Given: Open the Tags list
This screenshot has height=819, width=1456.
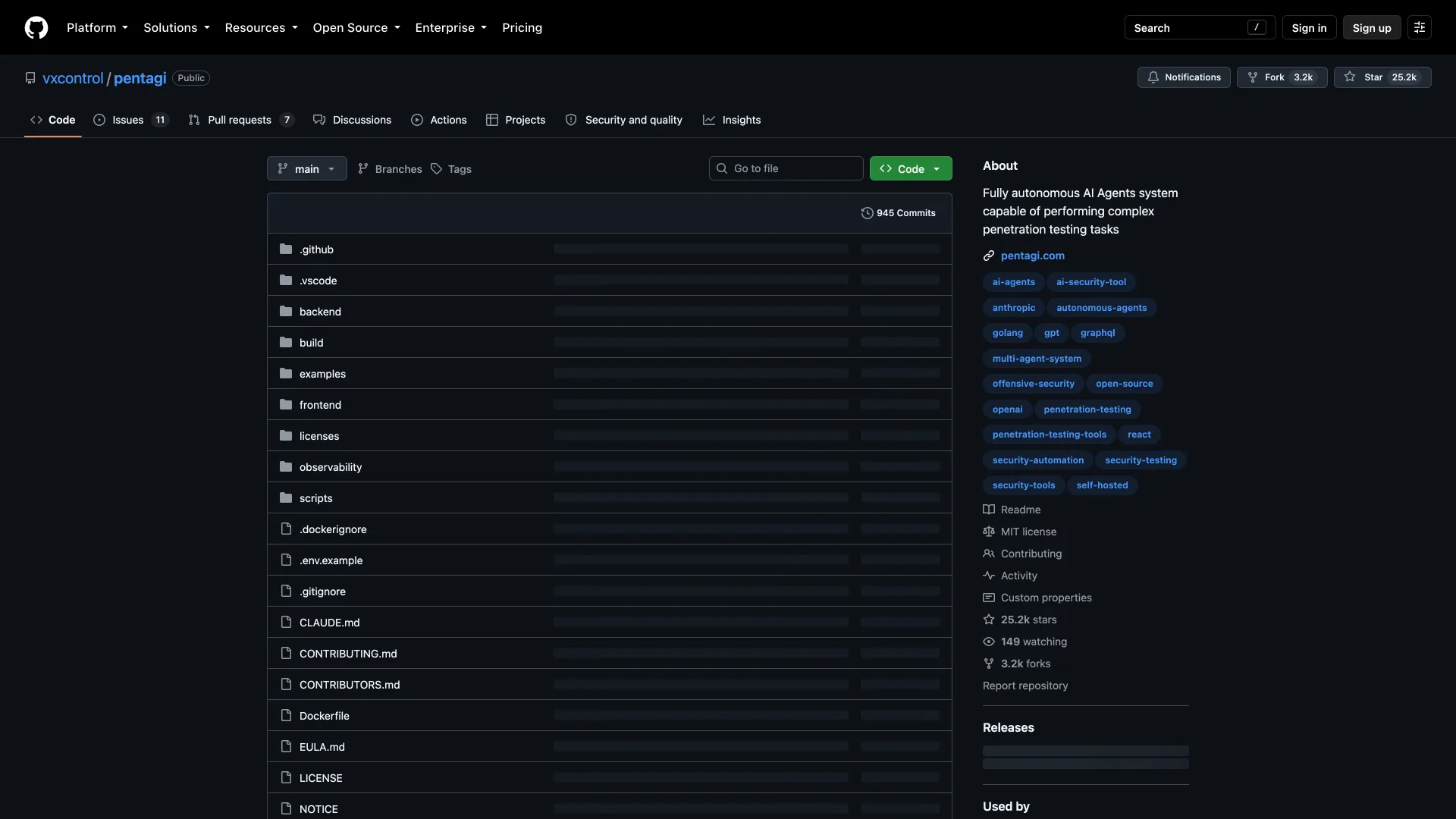Looking at the screenshot, I should coord(451,168).
